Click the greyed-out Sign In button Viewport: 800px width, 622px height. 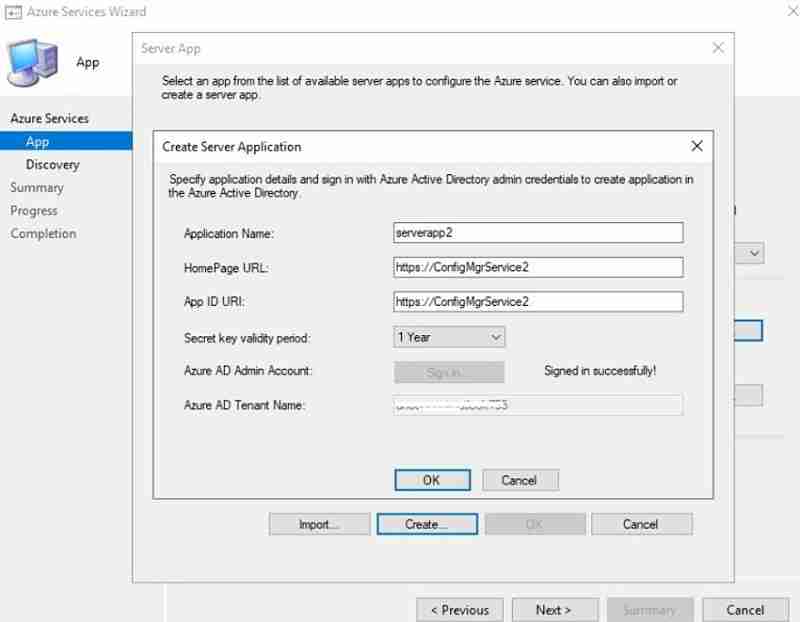(x=449, y=372)
